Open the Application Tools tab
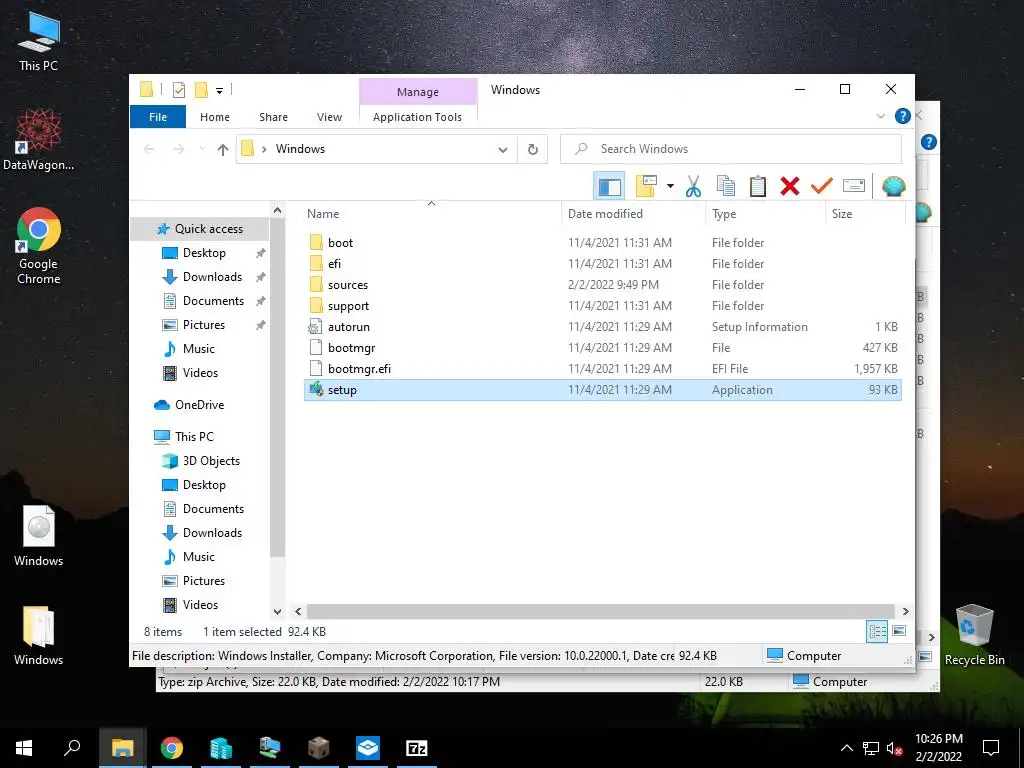The width and height of the screenshot is (1024, 768). [x=417, y=117]
